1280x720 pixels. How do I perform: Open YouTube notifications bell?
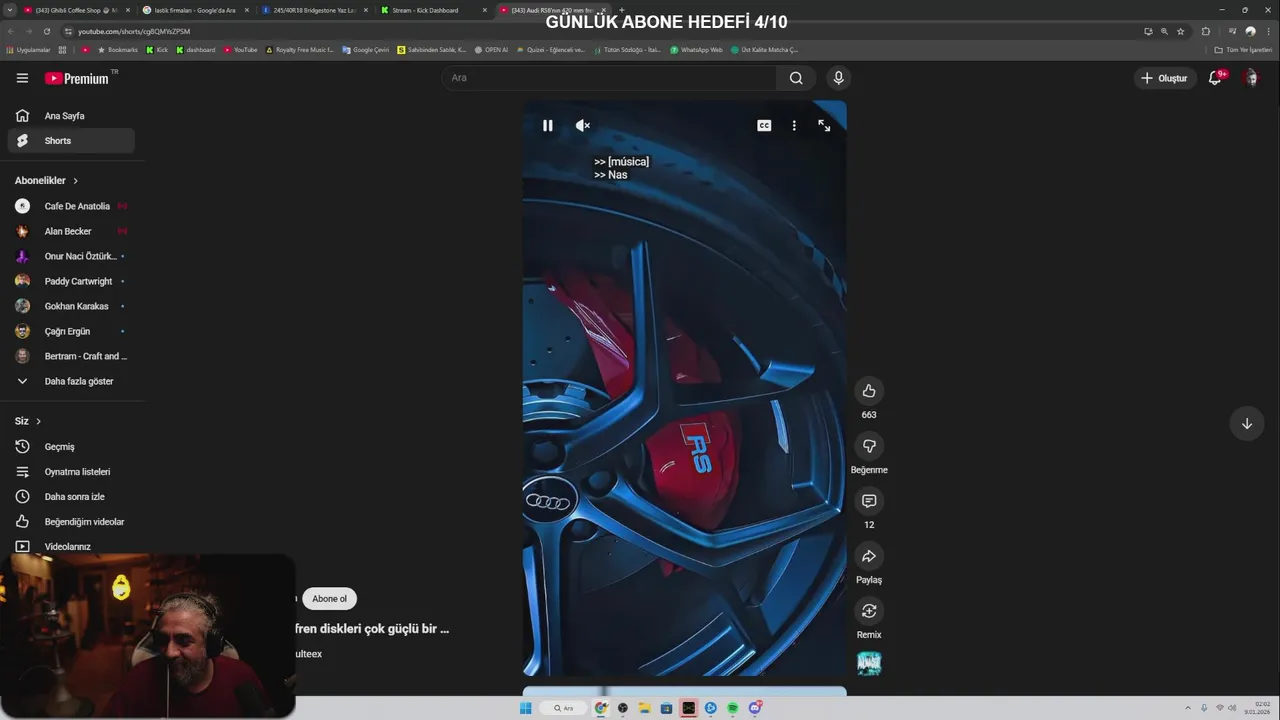click(x=1216, y=78)
